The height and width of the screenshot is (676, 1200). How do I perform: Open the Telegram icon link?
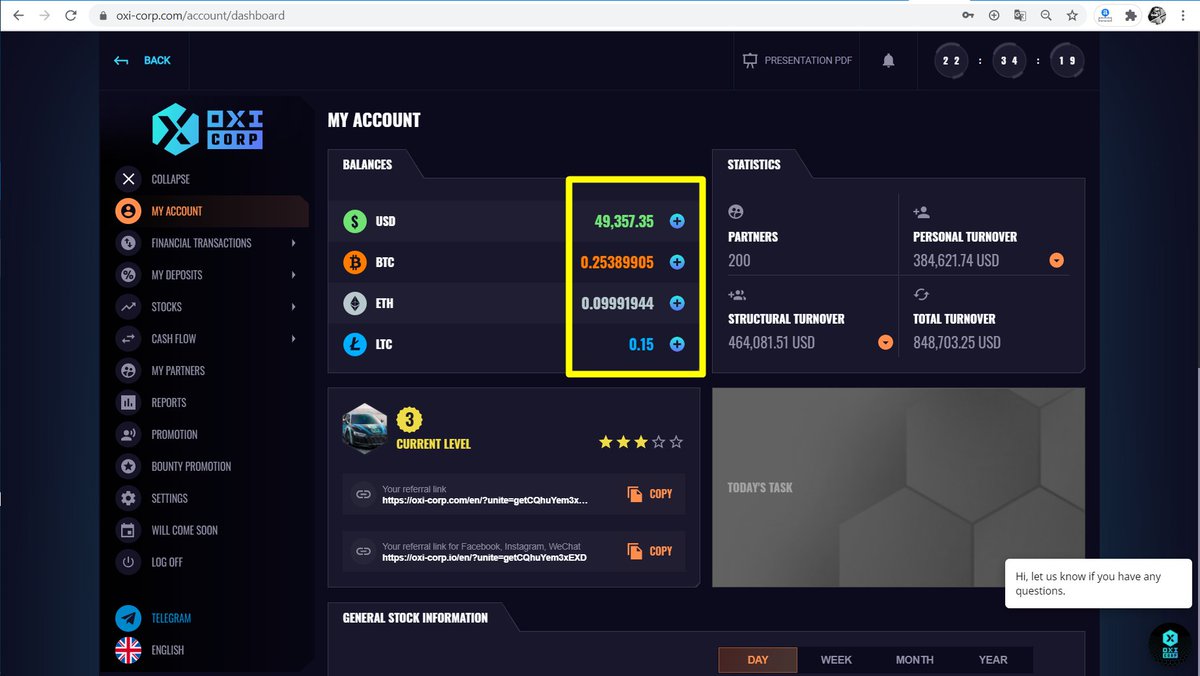pyautogui.click(x=128, y=618)
